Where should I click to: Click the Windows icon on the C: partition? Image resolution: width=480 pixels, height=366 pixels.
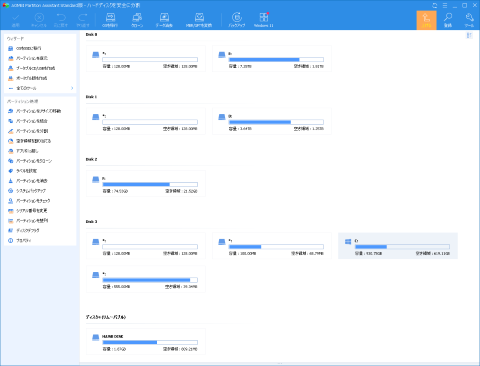348,242
